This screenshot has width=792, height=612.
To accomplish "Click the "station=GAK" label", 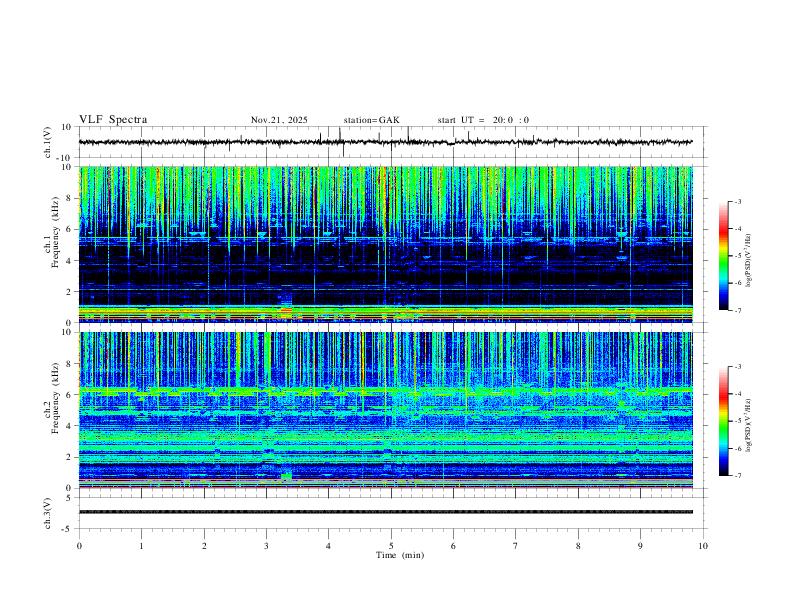I will pyautogui.click(x=372, y=120).
